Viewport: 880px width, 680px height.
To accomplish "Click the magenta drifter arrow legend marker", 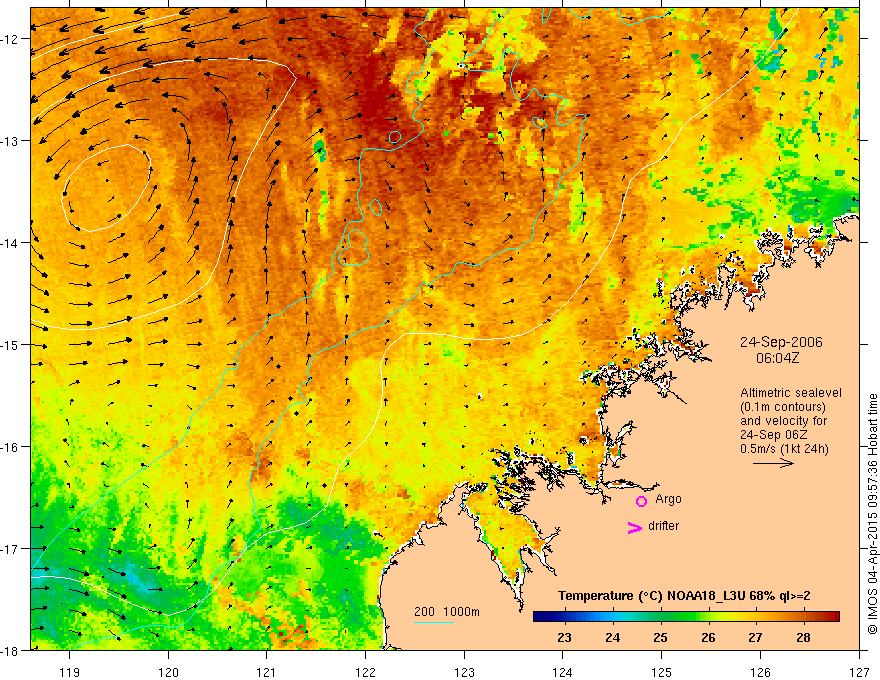I will click(634, 527).
